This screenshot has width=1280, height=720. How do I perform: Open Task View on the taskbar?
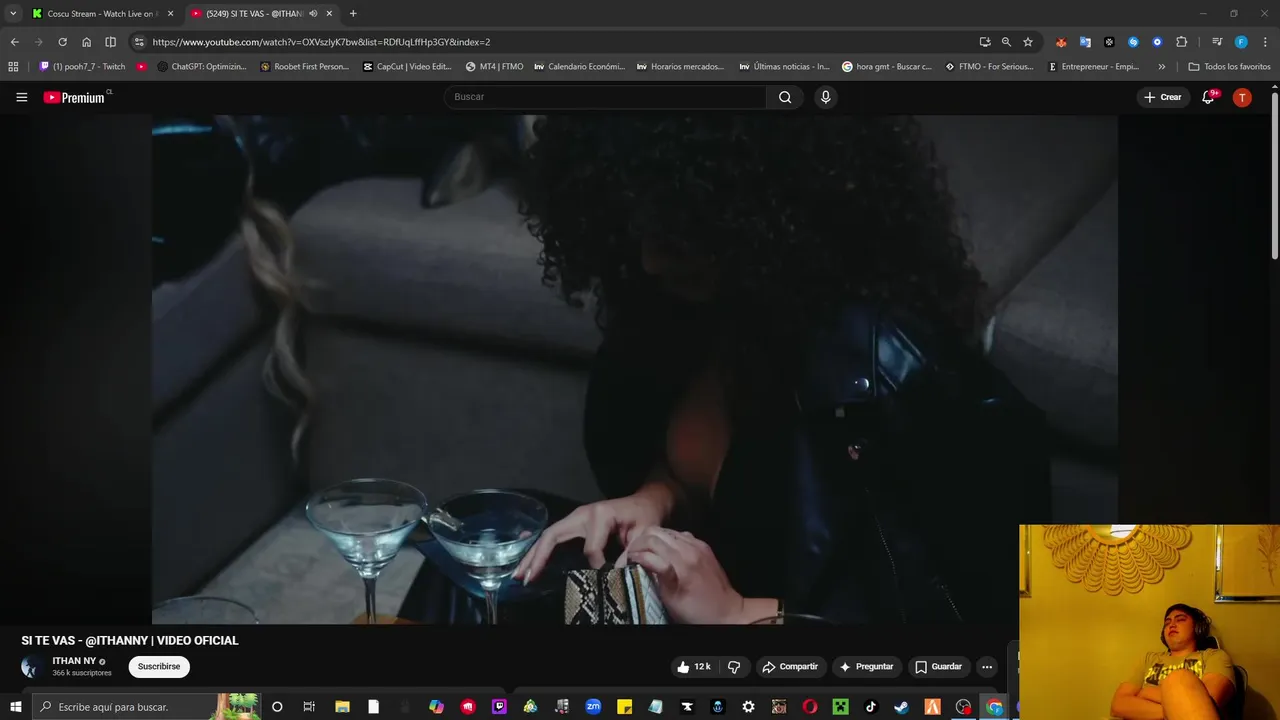point(309,707)
